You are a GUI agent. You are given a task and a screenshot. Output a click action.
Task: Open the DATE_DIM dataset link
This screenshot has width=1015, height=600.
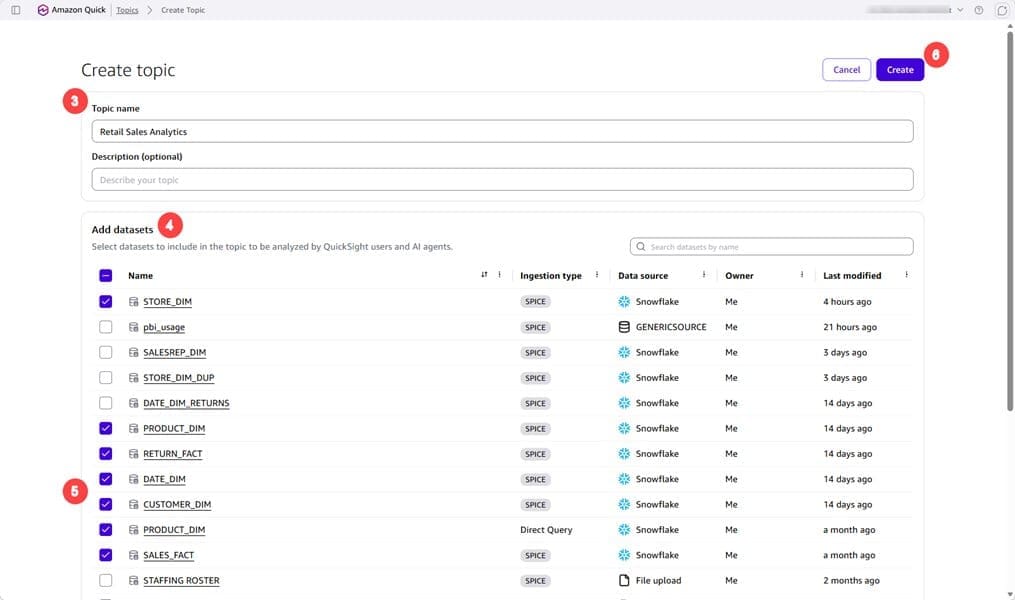(164, 479)
